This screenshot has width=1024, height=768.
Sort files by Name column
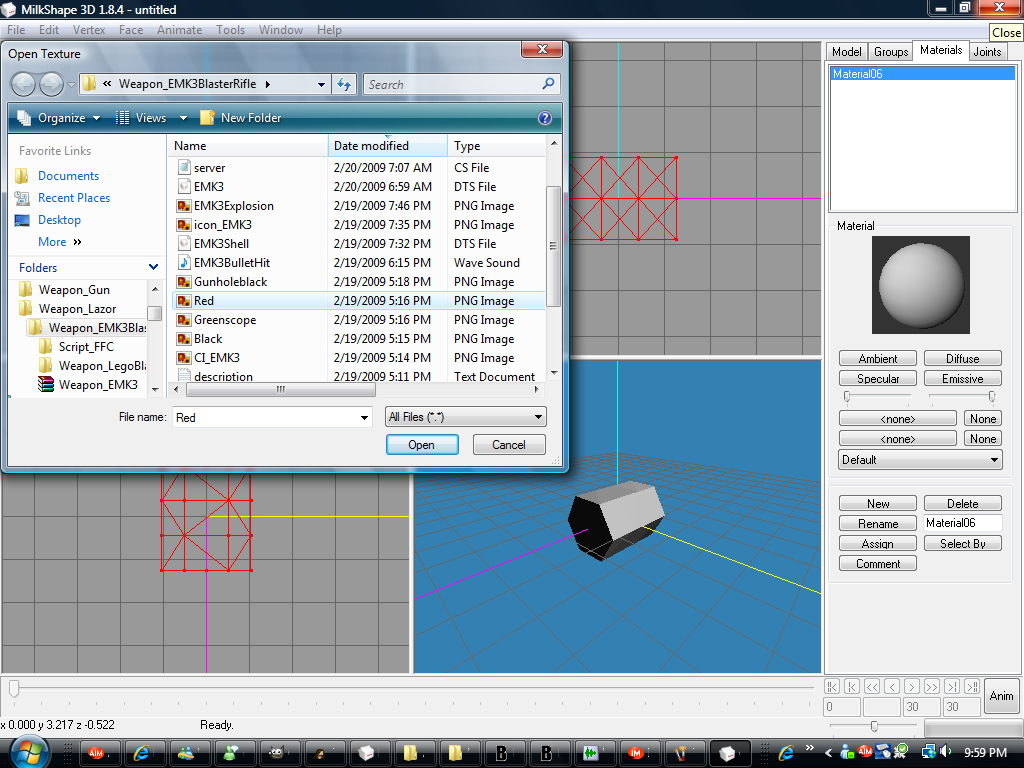click(x=248, y=146)
